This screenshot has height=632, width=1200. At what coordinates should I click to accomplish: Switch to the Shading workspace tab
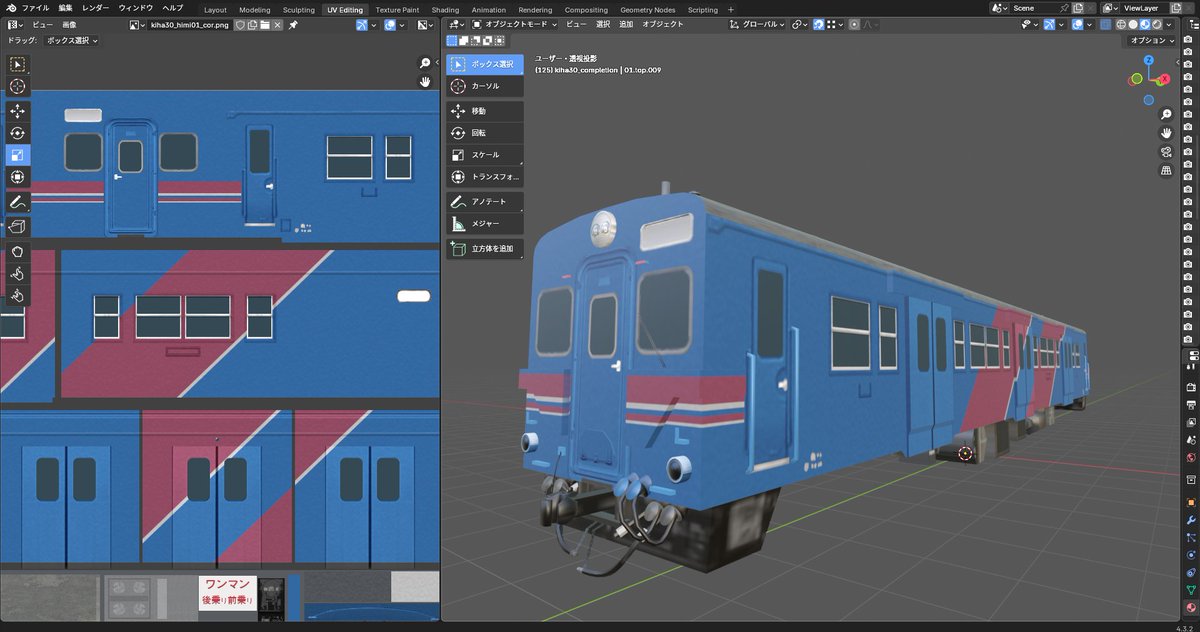coord(445,9)
